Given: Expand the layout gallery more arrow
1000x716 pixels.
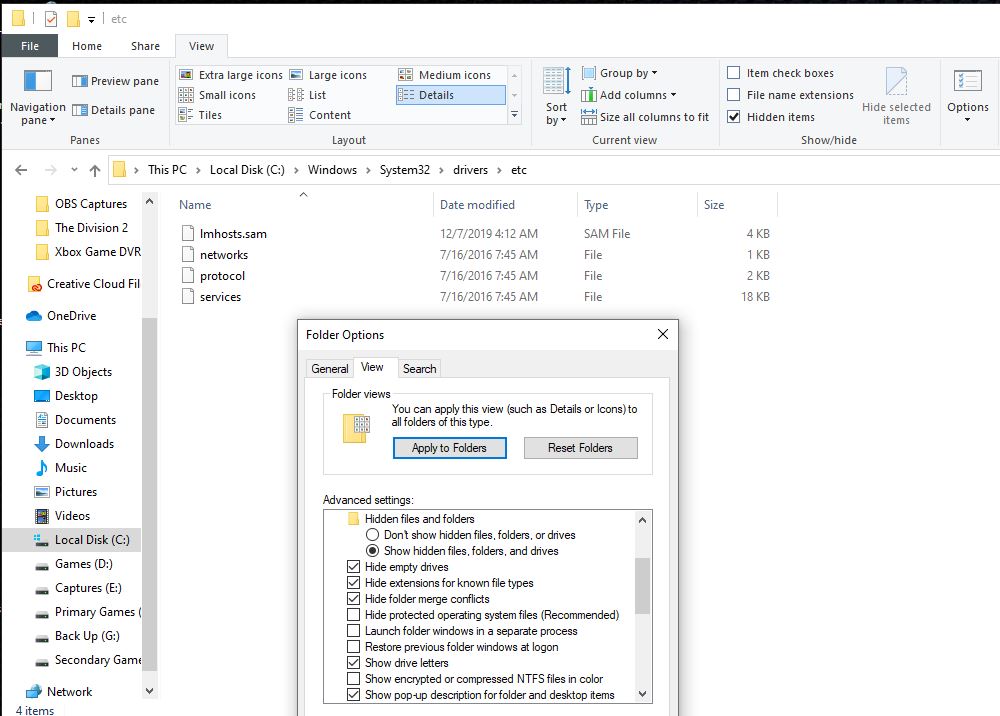Looking at the screenshot, I should pos(513,115).
